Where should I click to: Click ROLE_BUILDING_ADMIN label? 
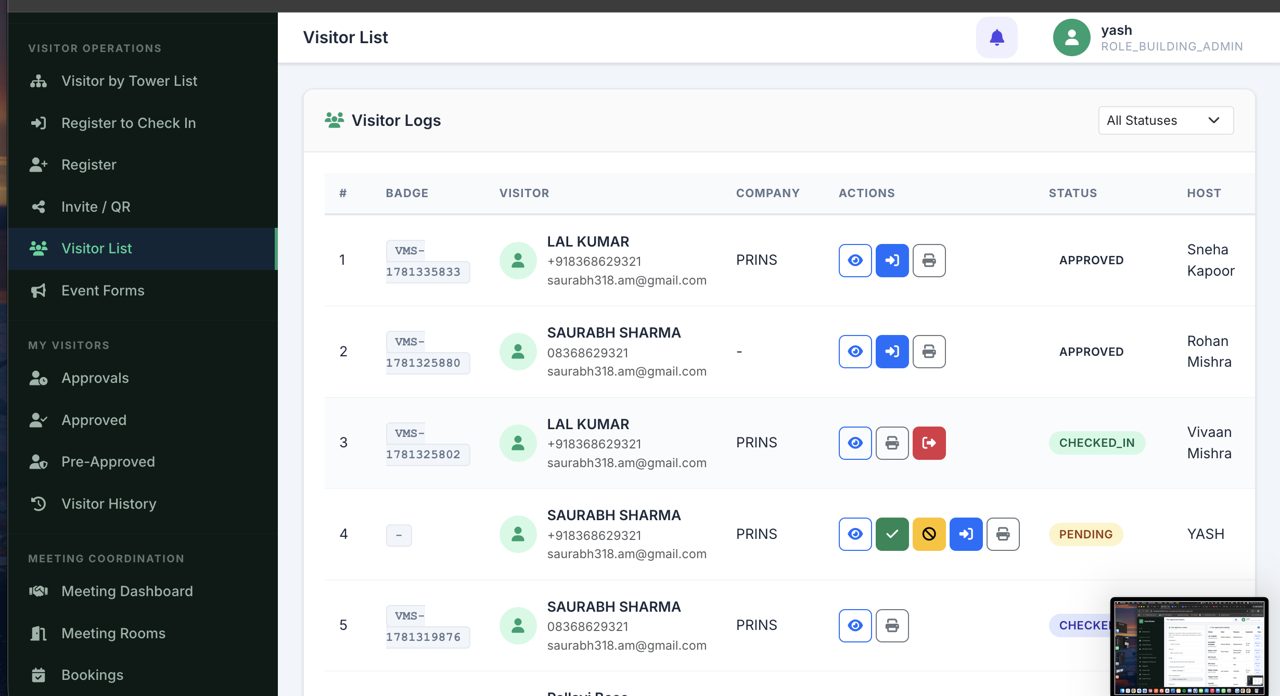(1172, 47)
